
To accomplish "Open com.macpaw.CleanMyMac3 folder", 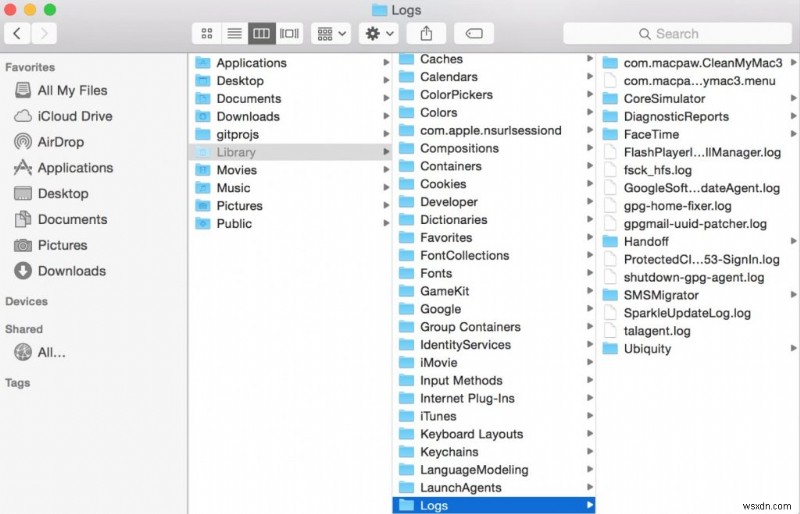I will pos(699,63).
